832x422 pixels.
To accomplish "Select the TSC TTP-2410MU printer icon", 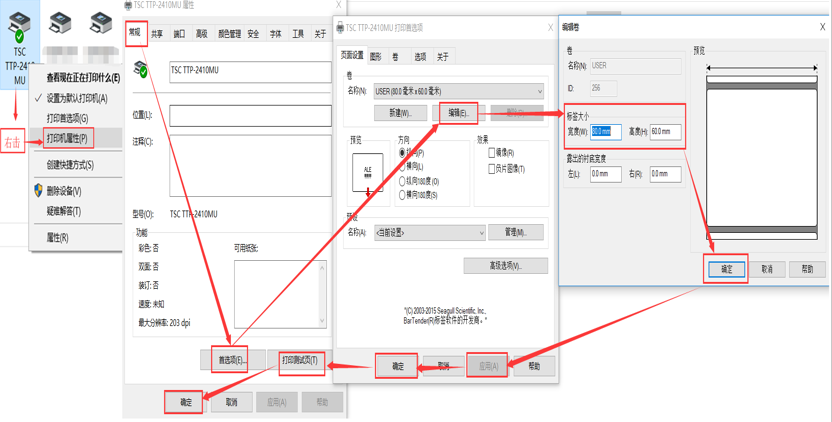I will [x=20, y=24].
